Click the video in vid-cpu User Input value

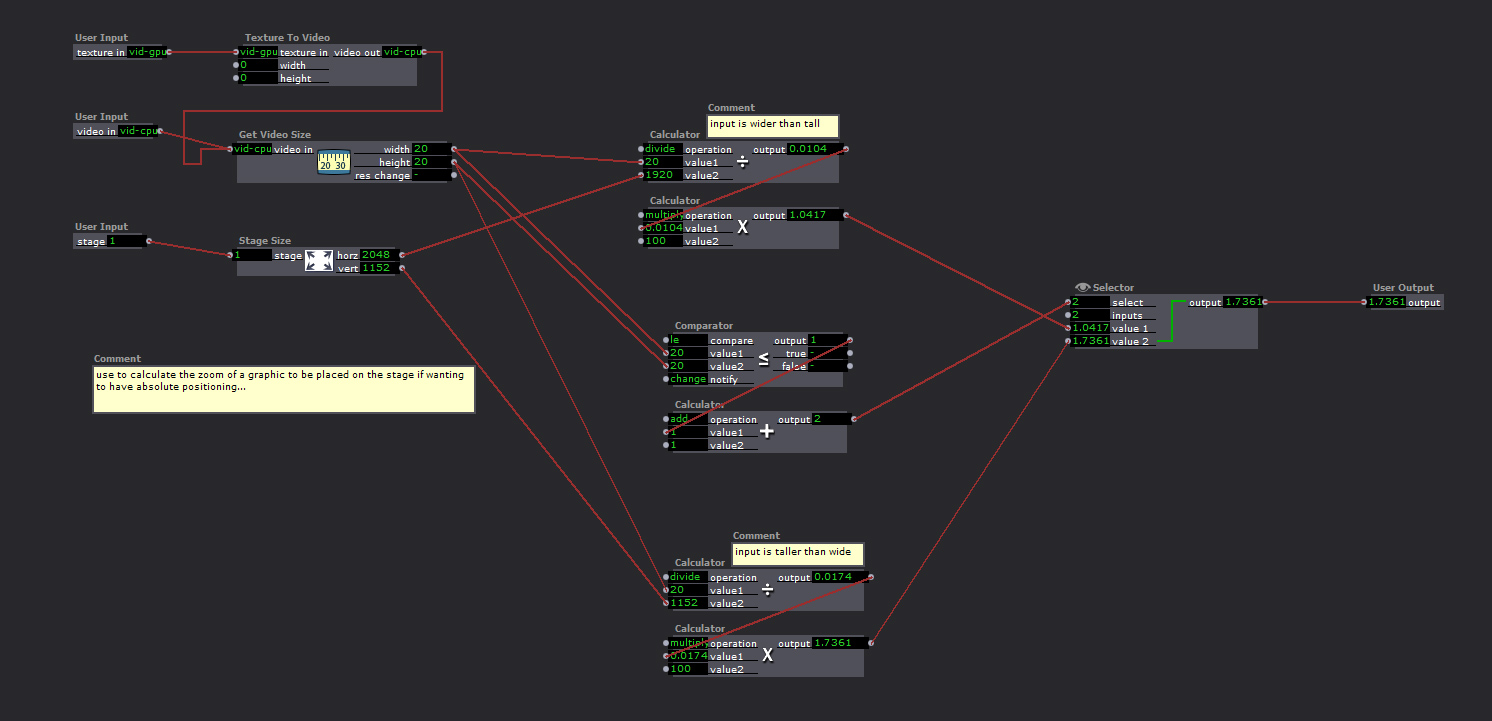tap(138, 131)
